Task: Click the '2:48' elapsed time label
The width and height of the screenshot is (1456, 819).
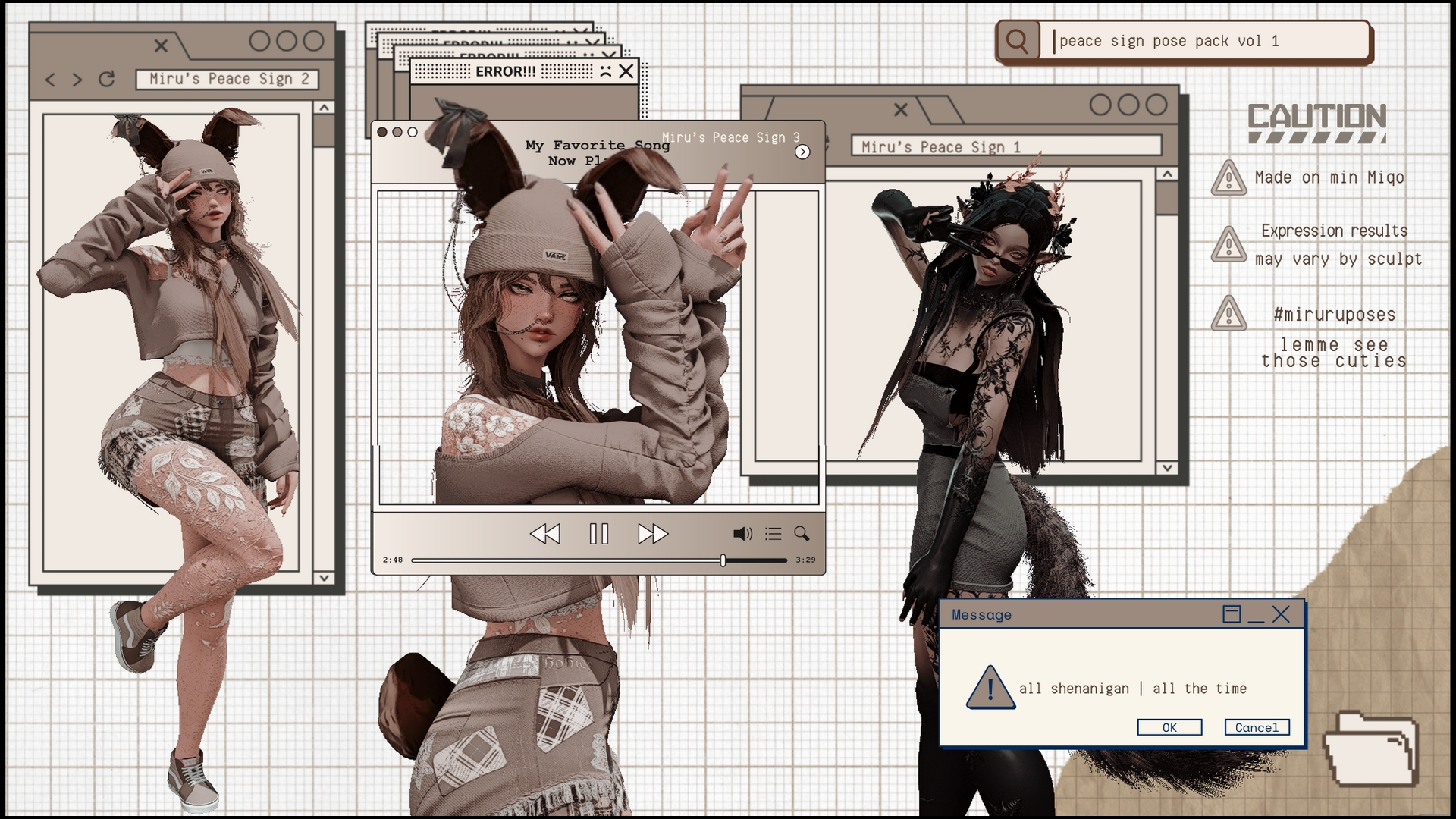Action: (393, 560)
